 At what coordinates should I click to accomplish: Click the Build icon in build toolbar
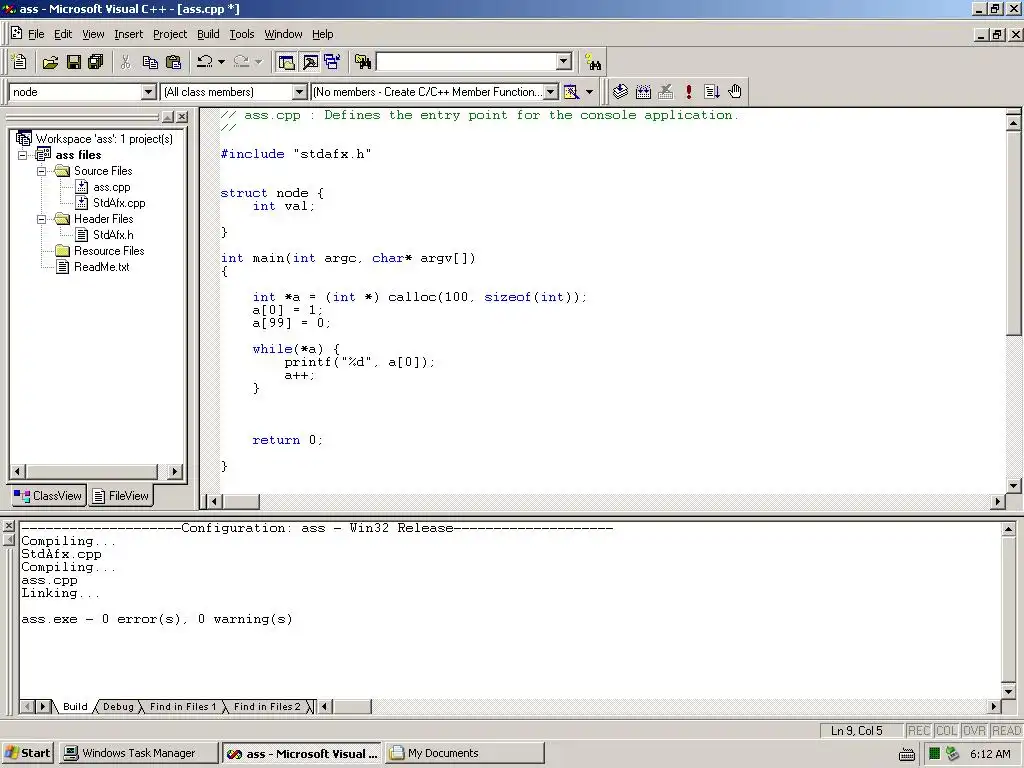click(x=643, y=91)
